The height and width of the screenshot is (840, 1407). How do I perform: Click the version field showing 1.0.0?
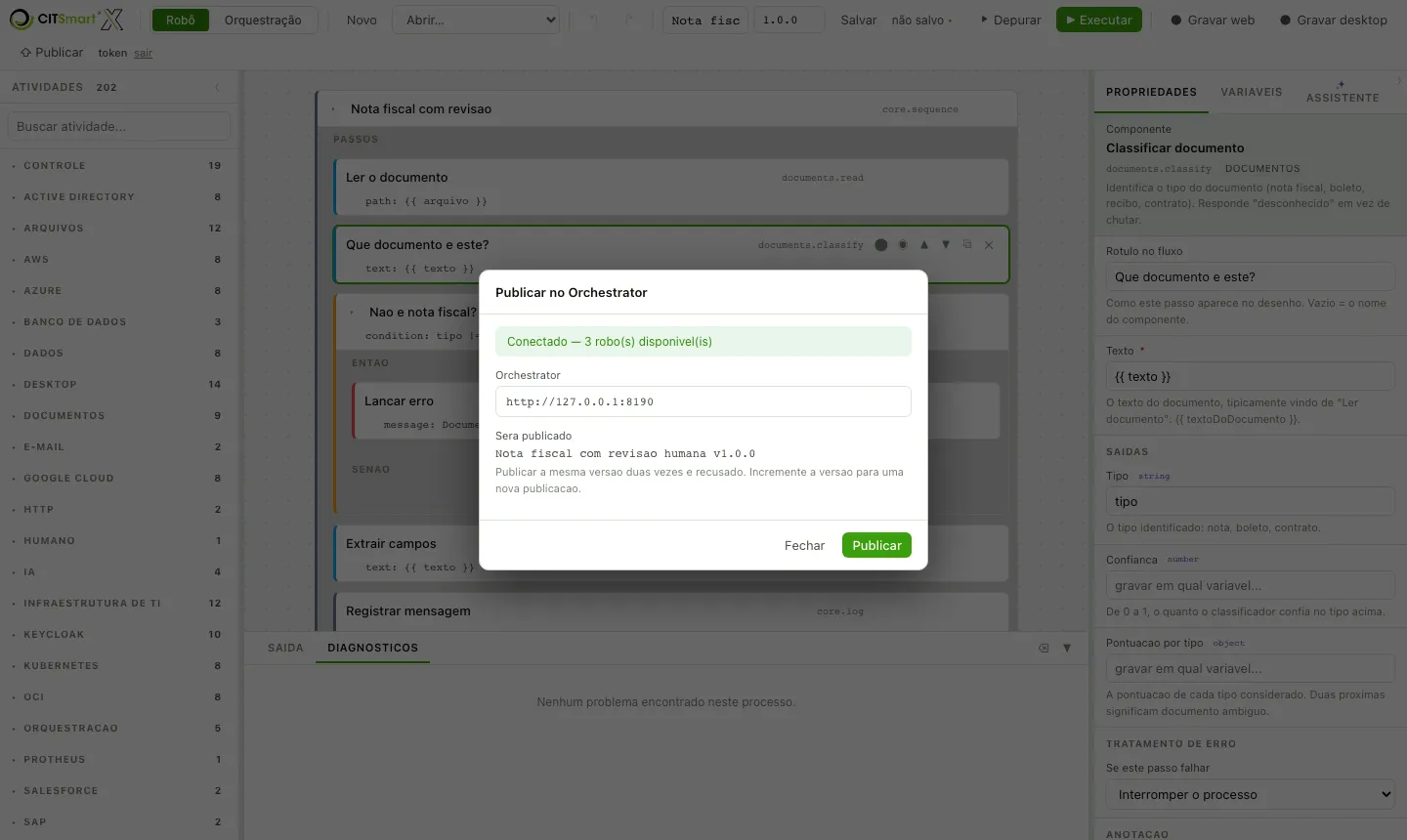789,20
